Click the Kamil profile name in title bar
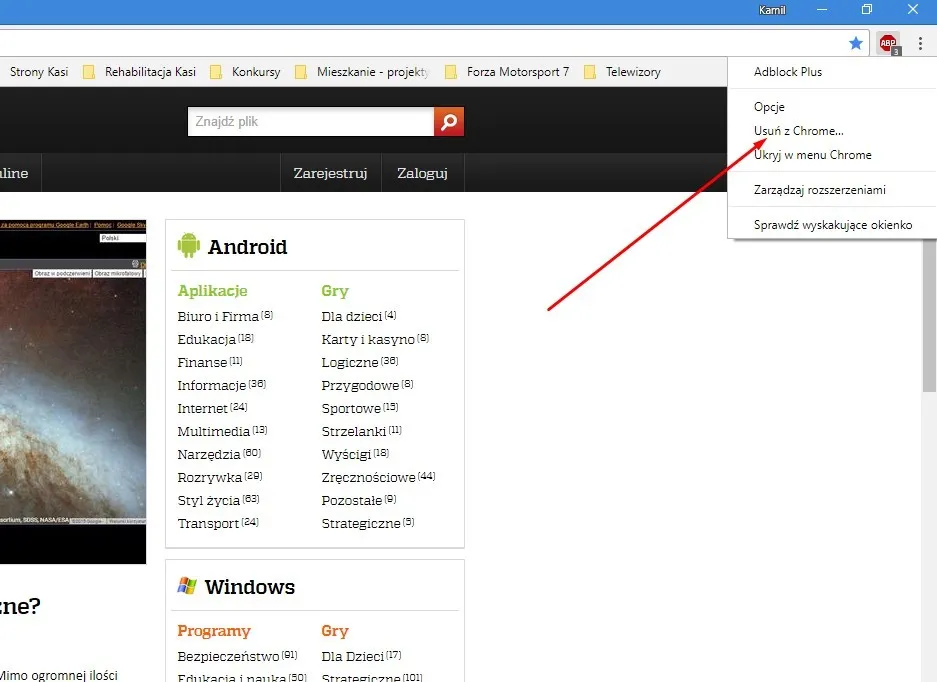937x682 pixels. 771,10
